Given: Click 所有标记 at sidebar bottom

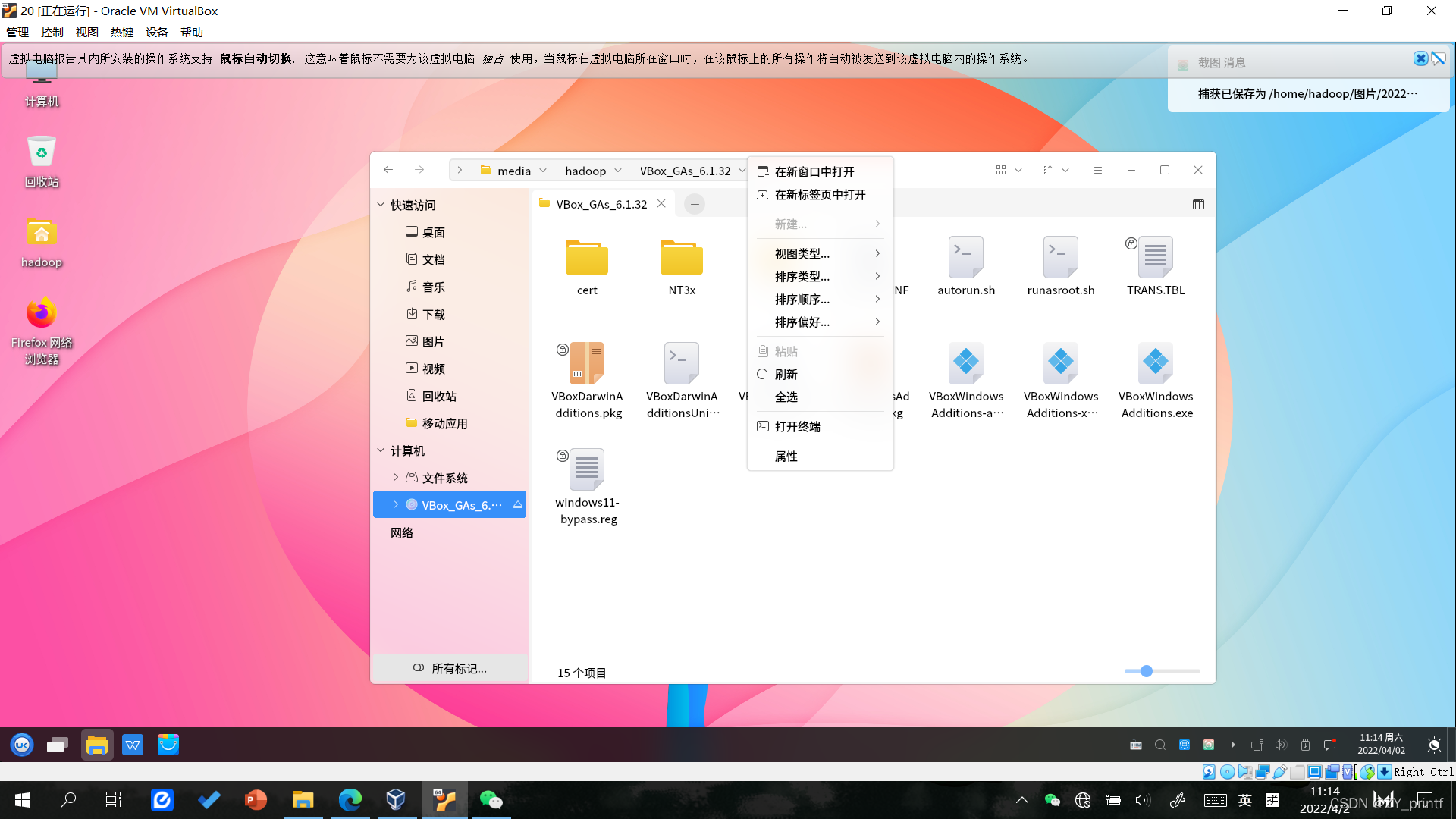Looking at the screenshot, I should 450,668.
